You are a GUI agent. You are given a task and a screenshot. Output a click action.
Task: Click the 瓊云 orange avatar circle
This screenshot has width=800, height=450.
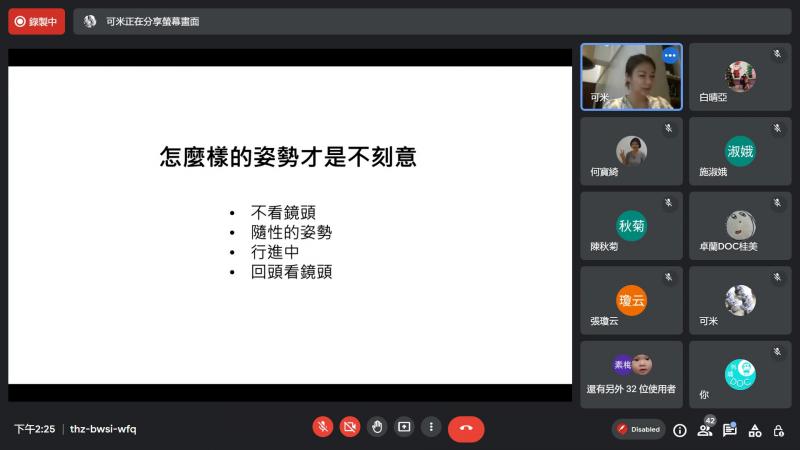(632, 300)
